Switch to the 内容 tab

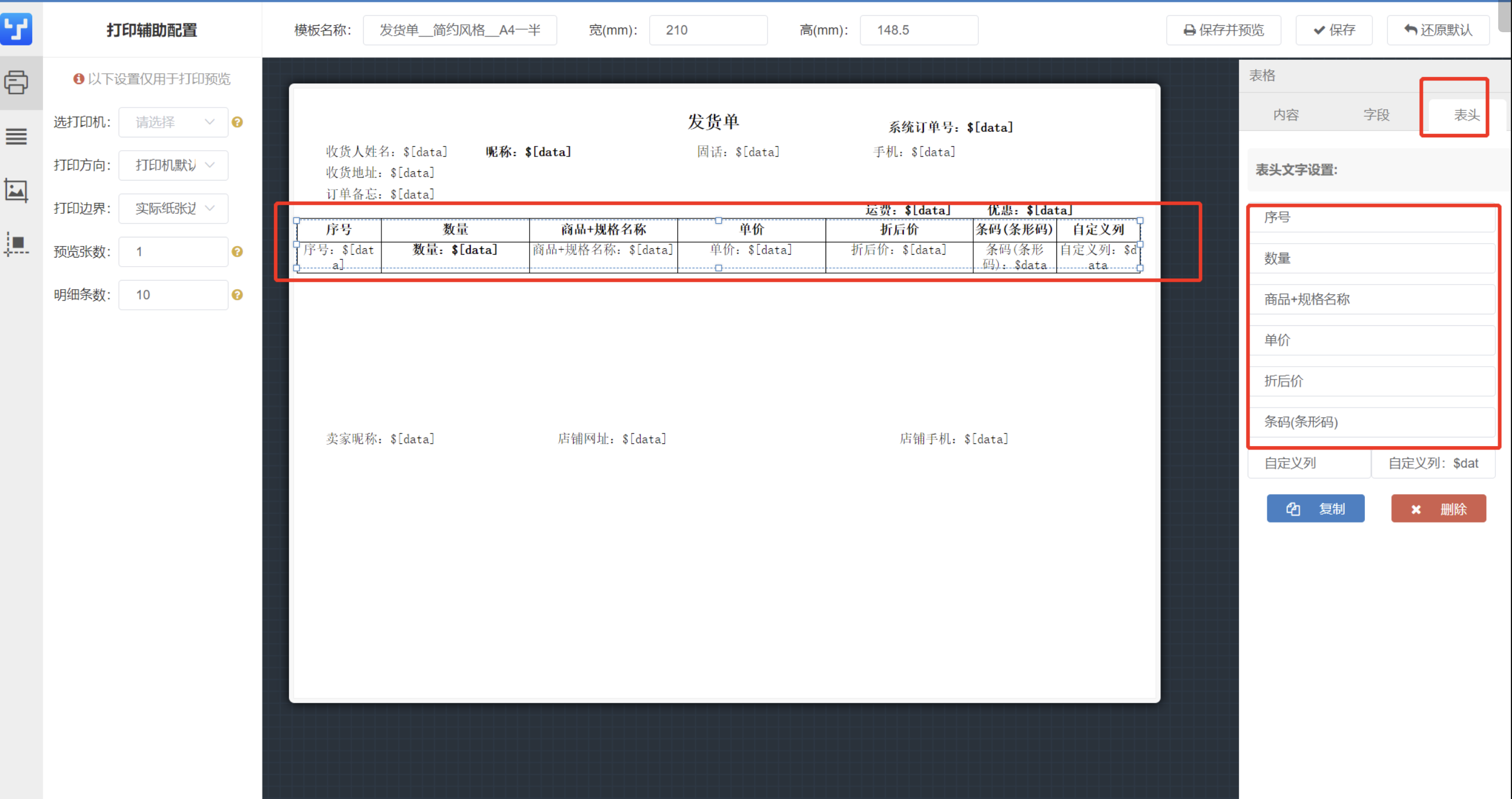pyautogui.click(x=1286, y=115)
